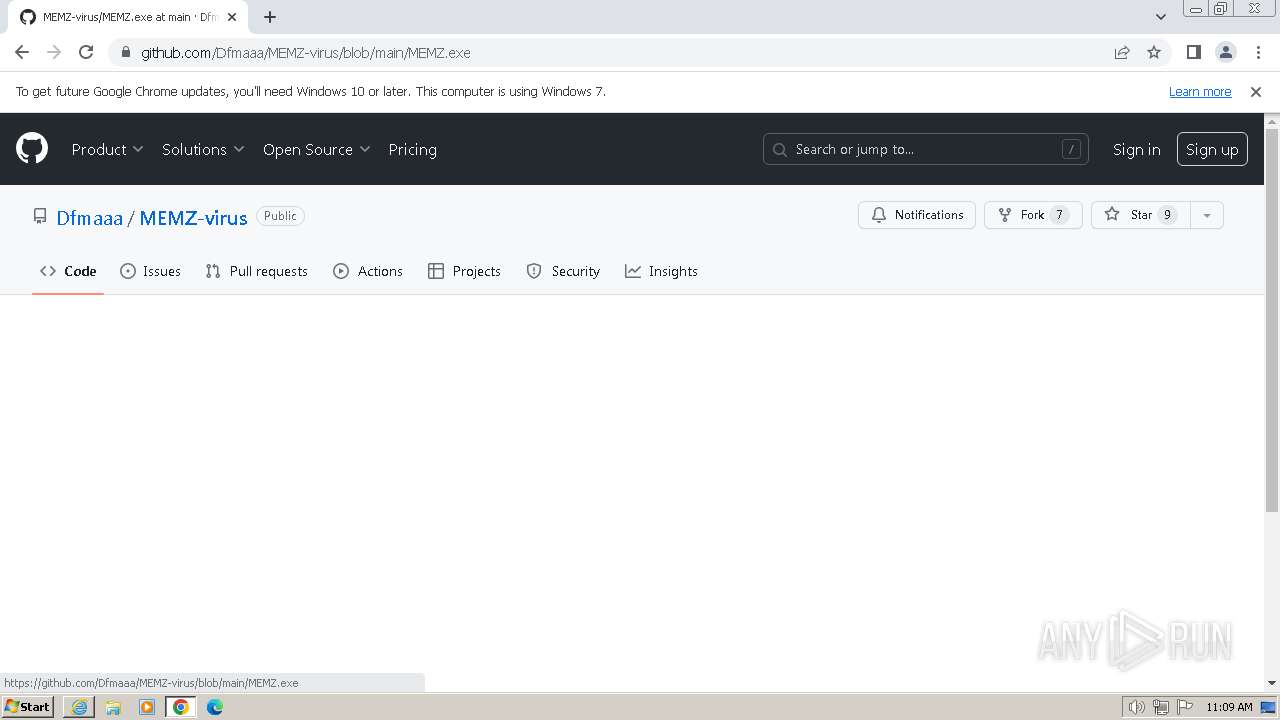Open the Projects tab
Screen dimensions: 1280x720
tap(464, 271)
